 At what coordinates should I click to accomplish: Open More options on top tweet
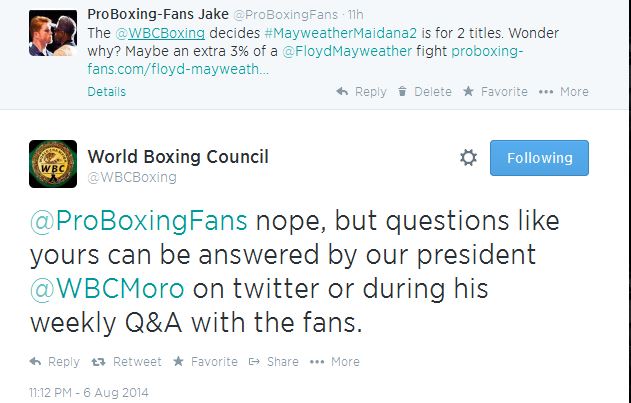click(x=564, y=91)
